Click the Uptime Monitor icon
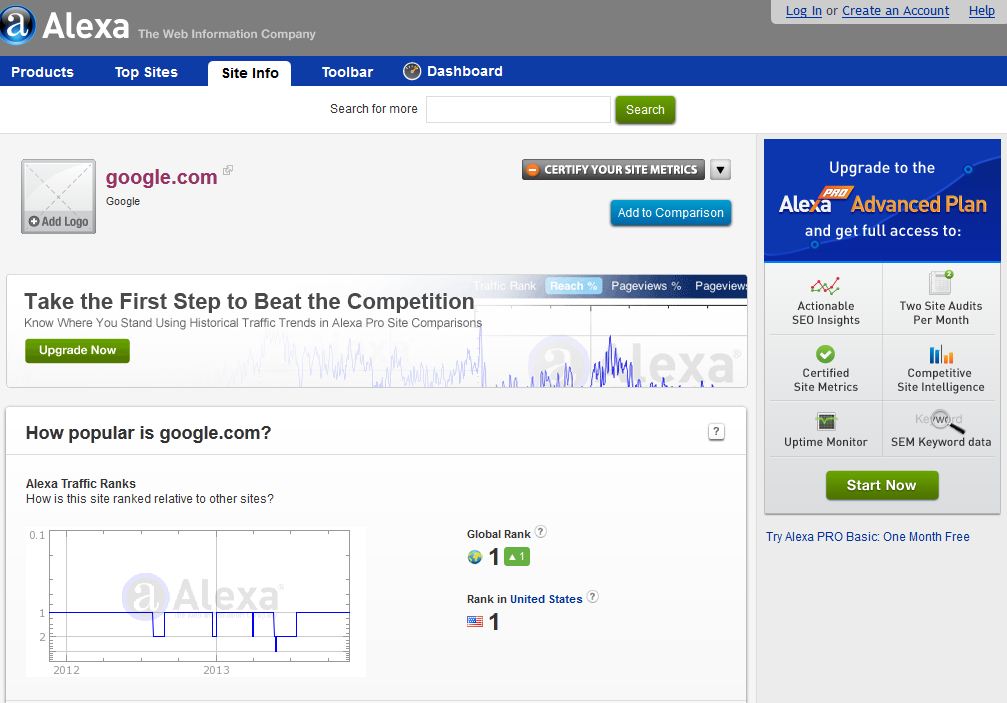Screen dimensions: 1007x703 click(825, 421)
